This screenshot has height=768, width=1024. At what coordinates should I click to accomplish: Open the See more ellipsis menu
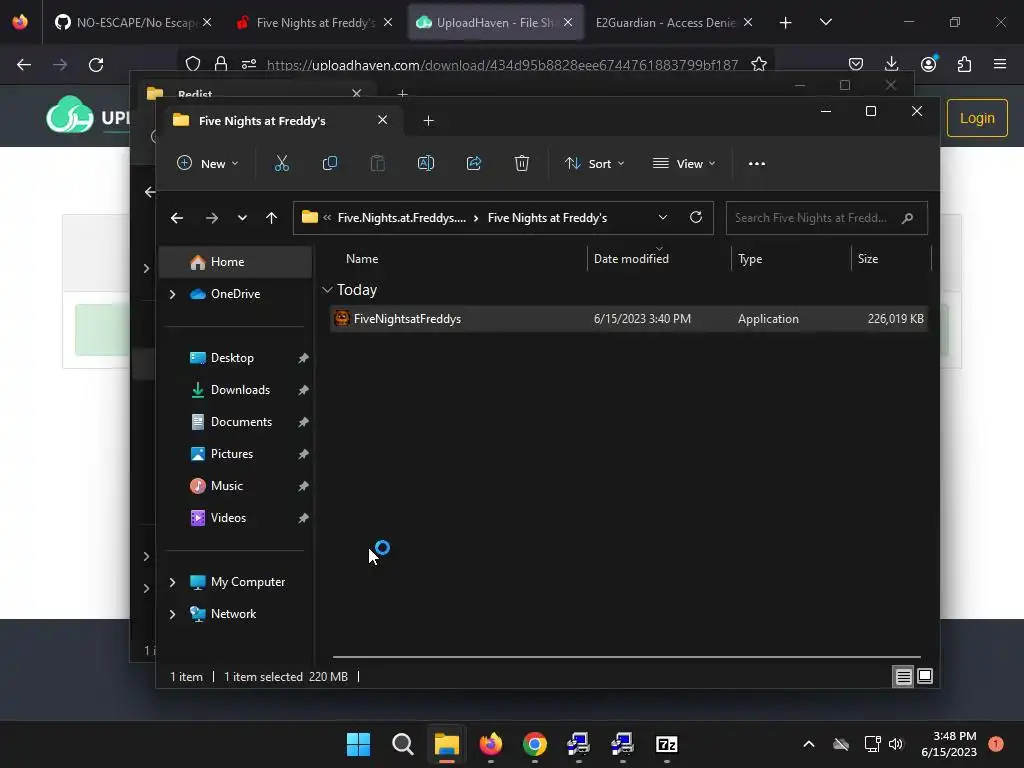[x=757, y=163]
